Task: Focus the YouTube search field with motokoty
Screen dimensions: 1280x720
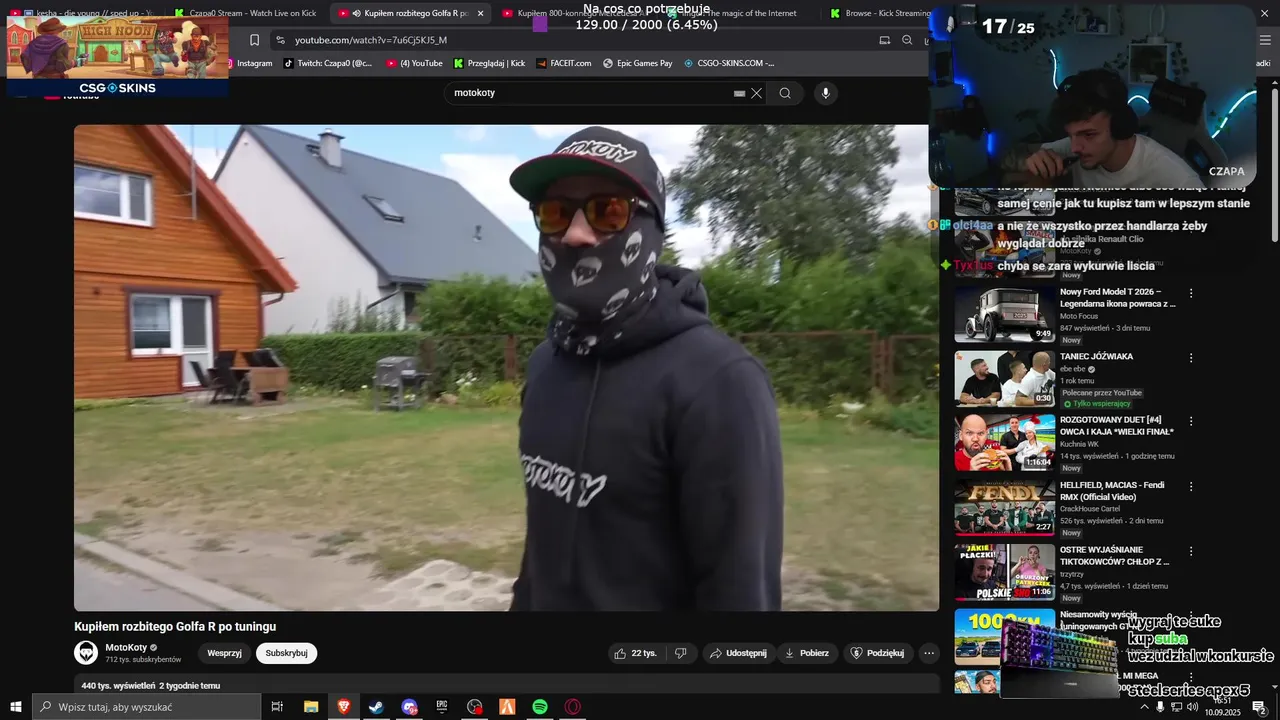Action: [590, 93]
